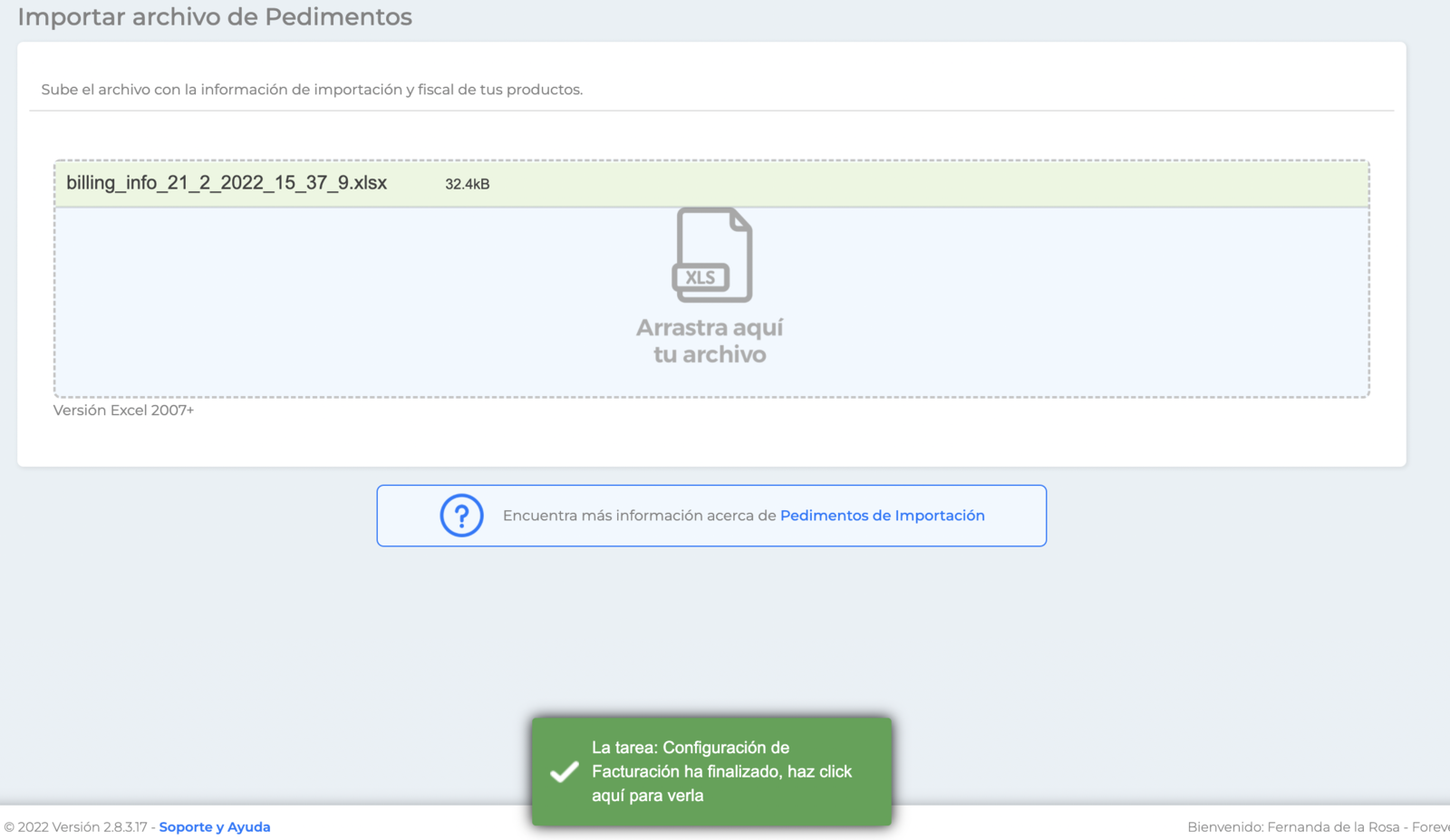Click the checkmark icon in green notification
1450x840 pixels.
pyautogui.click(x=565, y=771)
